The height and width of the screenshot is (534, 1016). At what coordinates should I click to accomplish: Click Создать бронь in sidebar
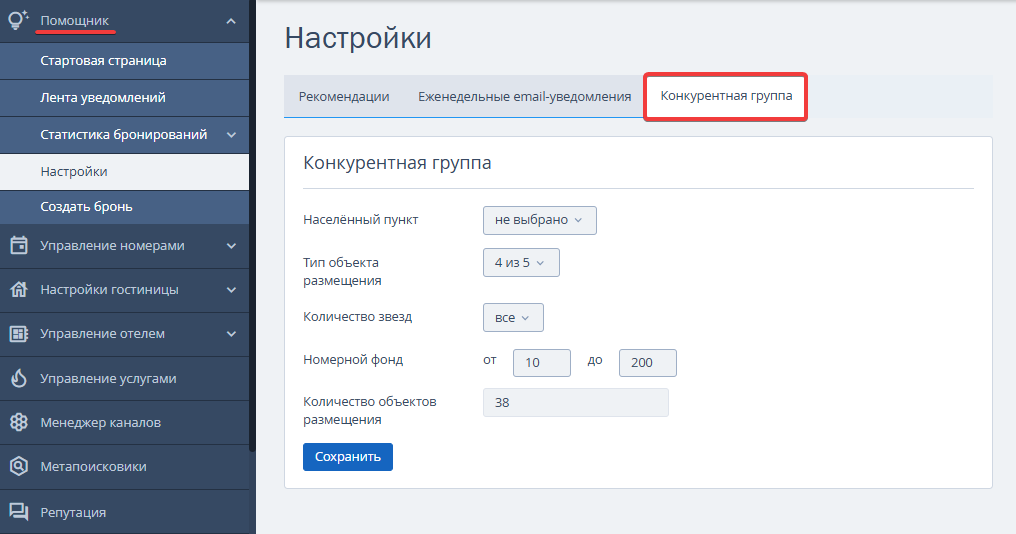point(124,207)
